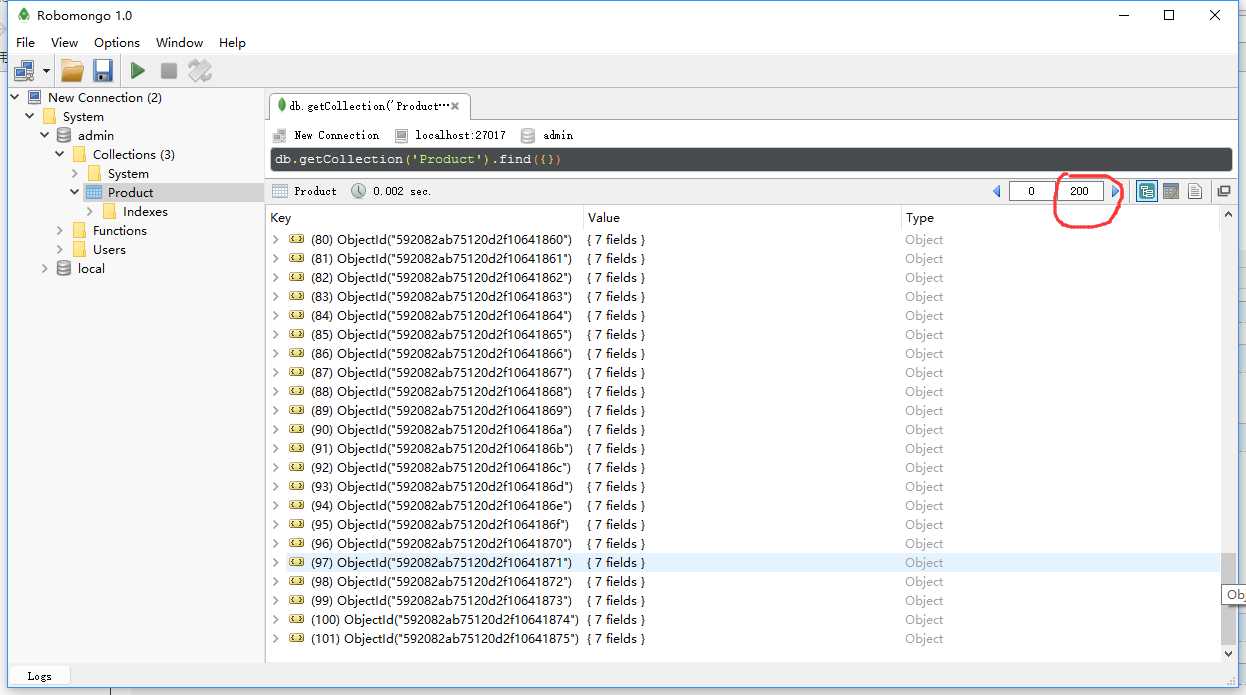Viewport: 1246px width, 695px height.
Task: Expand the System folder under Collections
Action: (x=75, y=174)
